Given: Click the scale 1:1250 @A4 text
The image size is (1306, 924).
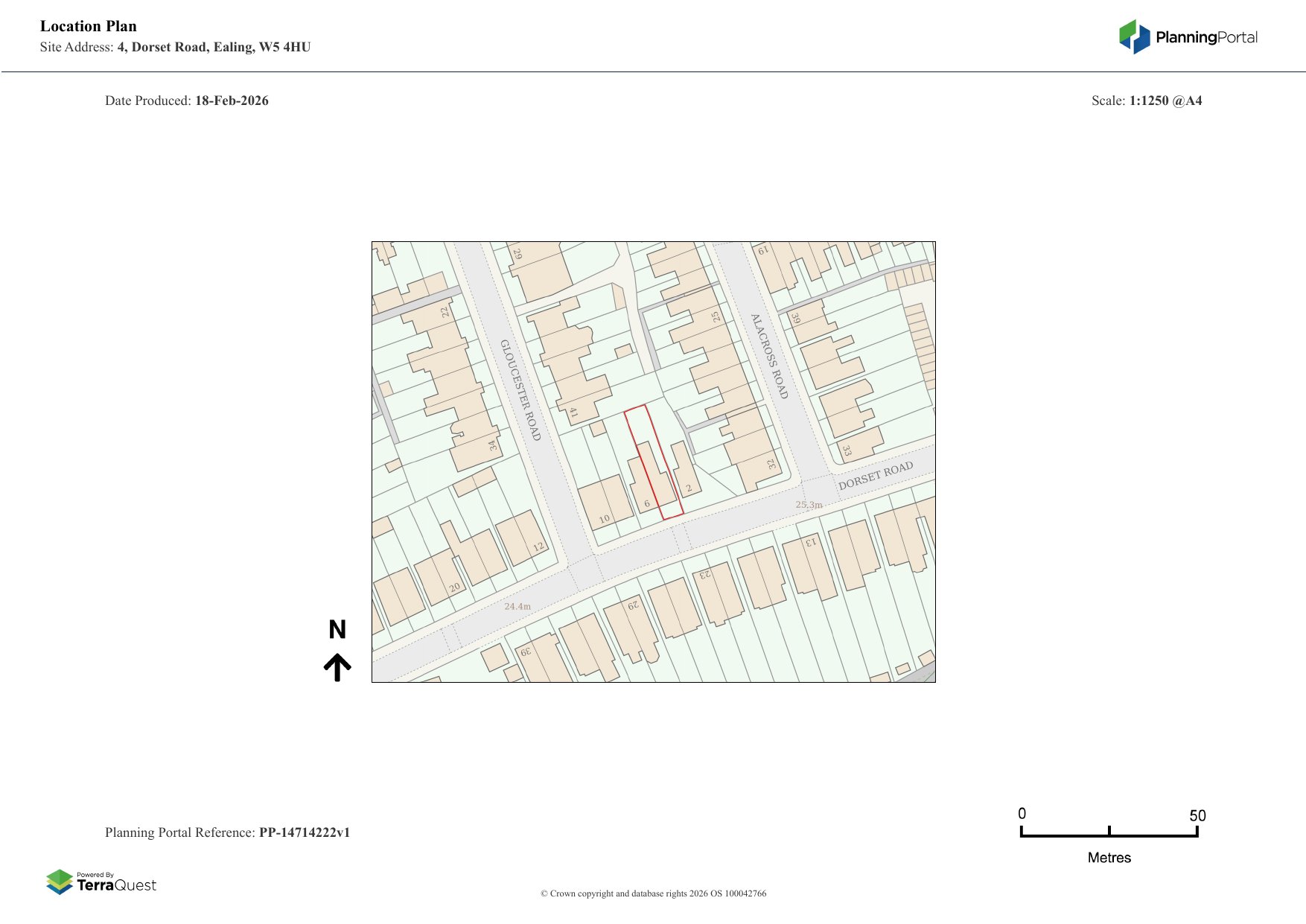Looking at the screenshot, I should 1165,101.
